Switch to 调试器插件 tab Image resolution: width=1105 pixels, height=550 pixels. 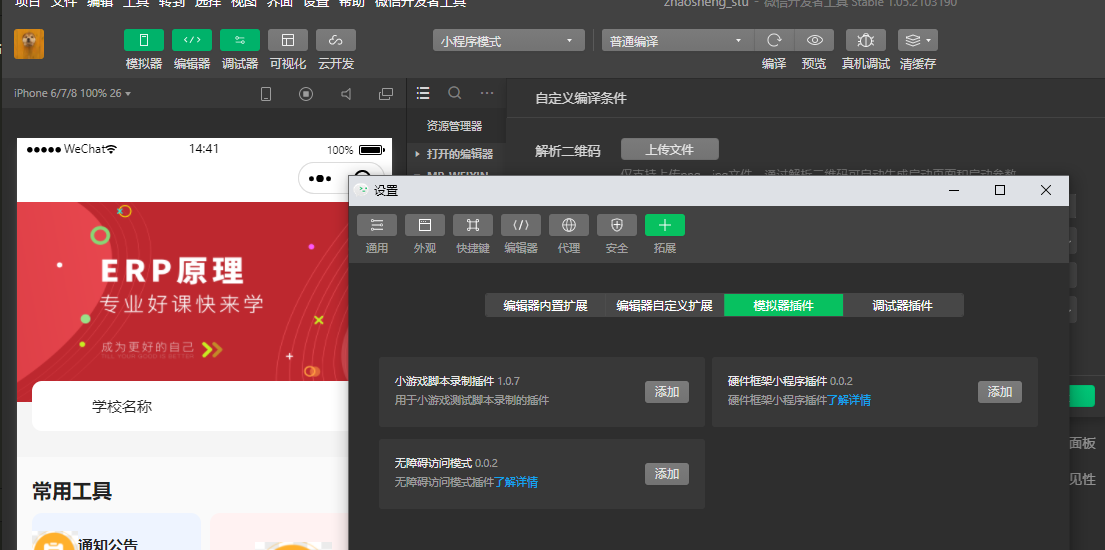pyautogui.click(x=903, y=305)
